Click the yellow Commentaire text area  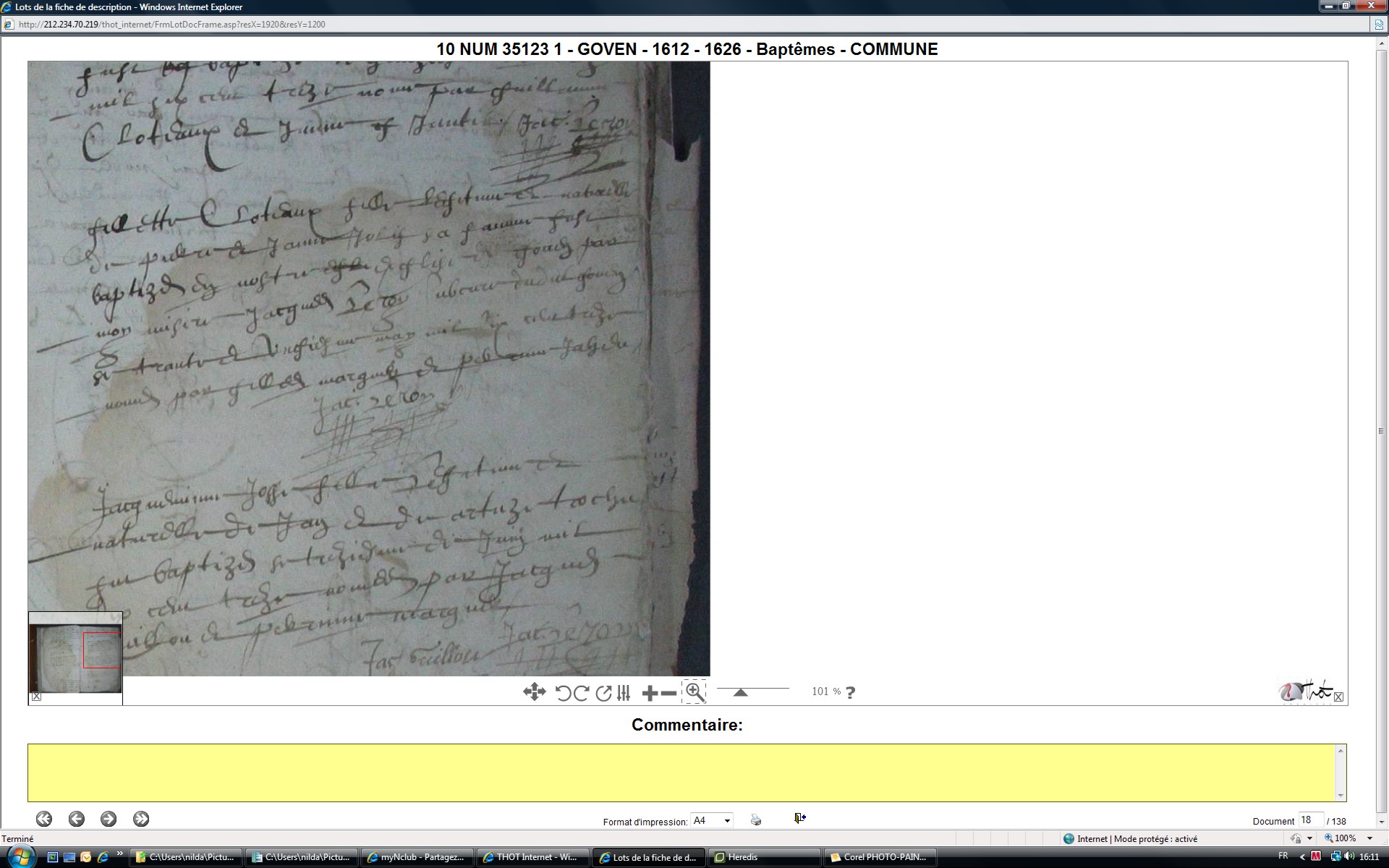coord(684,772)
